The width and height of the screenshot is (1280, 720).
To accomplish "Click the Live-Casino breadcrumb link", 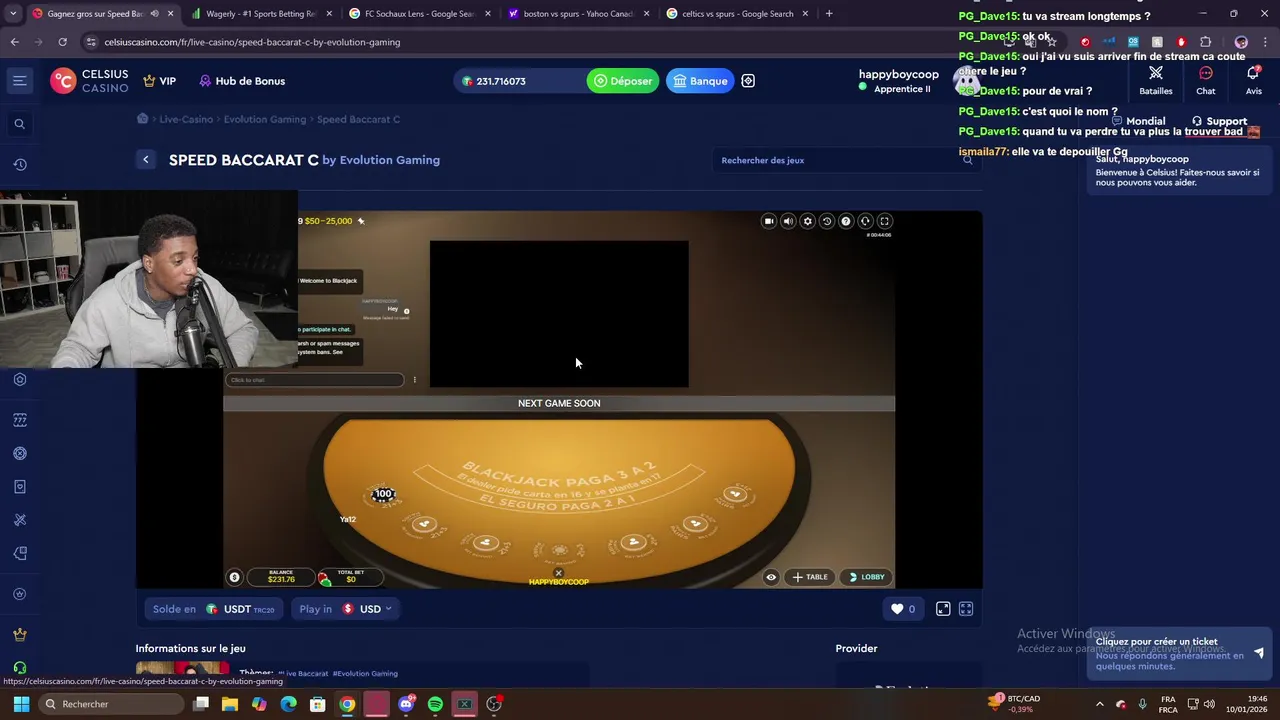I will coord(186,119).
